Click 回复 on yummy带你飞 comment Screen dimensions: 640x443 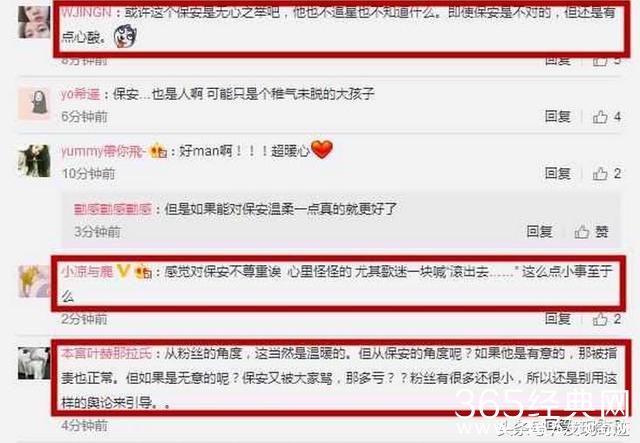[x=558, y=174]
